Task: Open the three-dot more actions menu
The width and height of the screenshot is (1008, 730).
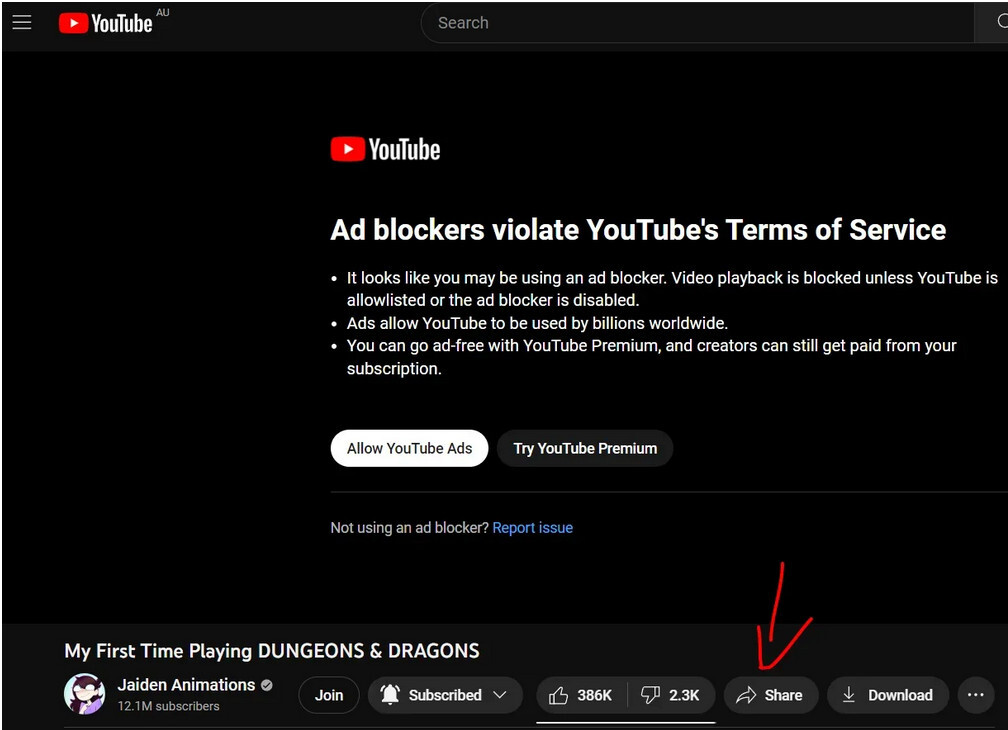Action: click(x=975, y=695)
